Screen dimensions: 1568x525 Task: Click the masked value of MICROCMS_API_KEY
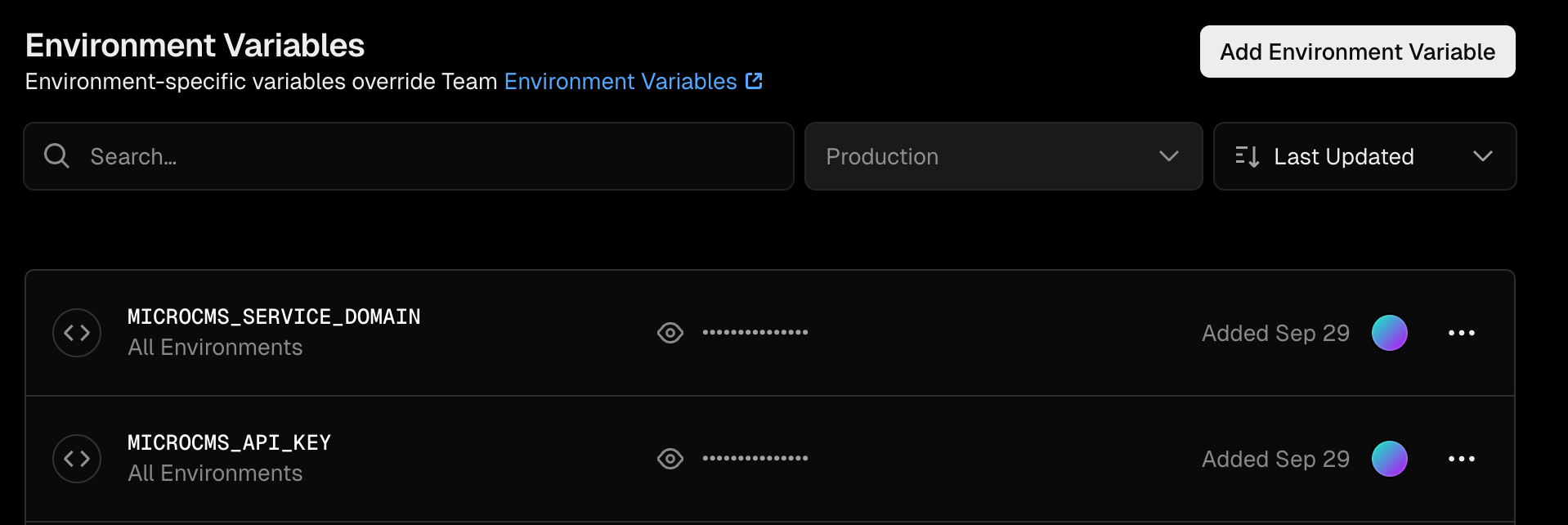pyautogui.click(x=755, y=459)
